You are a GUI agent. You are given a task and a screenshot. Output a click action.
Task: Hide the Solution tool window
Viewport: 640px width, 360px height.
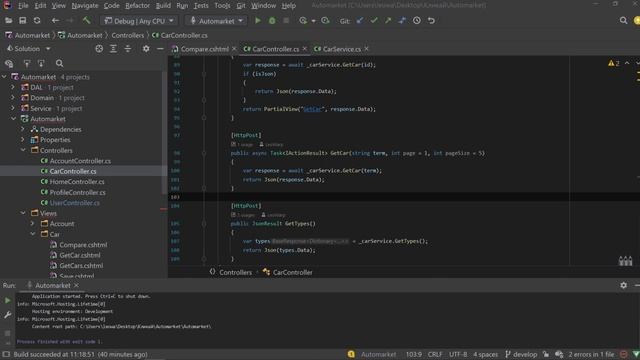[x=160, y=49]
